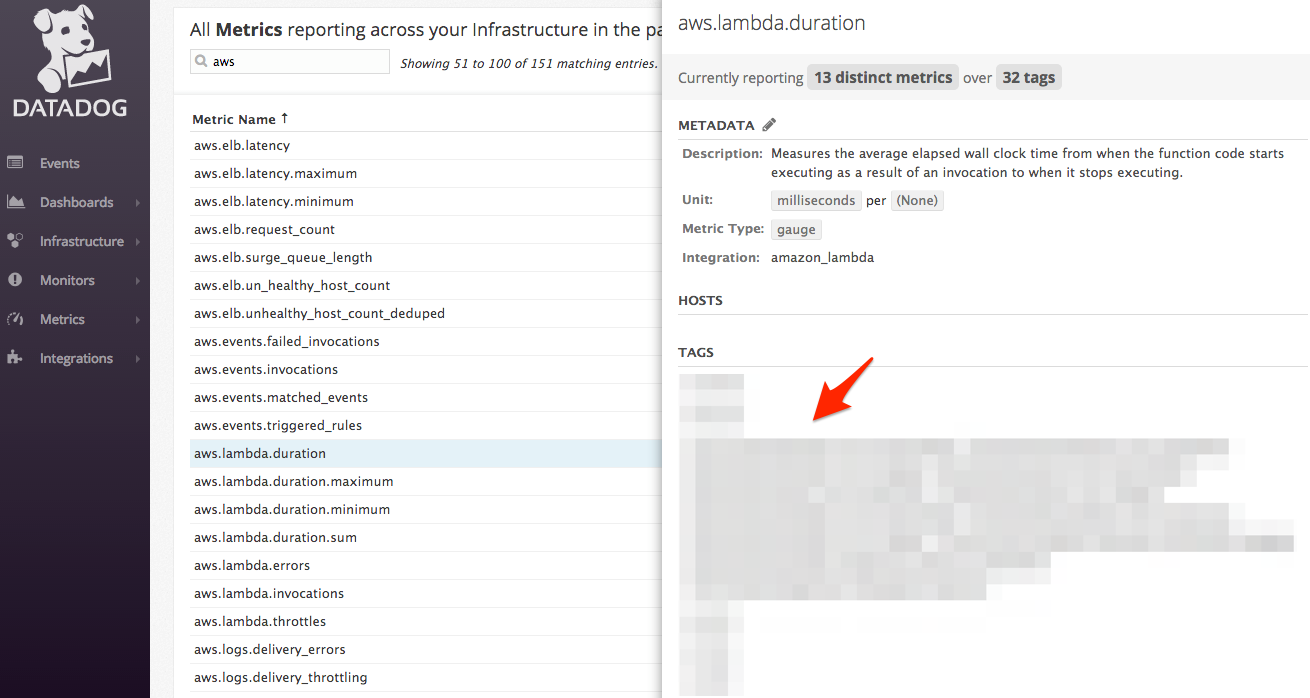1310x698 pixels.
Task: Expand the Infrastructure submenu arrow
Action: point(137,242)
